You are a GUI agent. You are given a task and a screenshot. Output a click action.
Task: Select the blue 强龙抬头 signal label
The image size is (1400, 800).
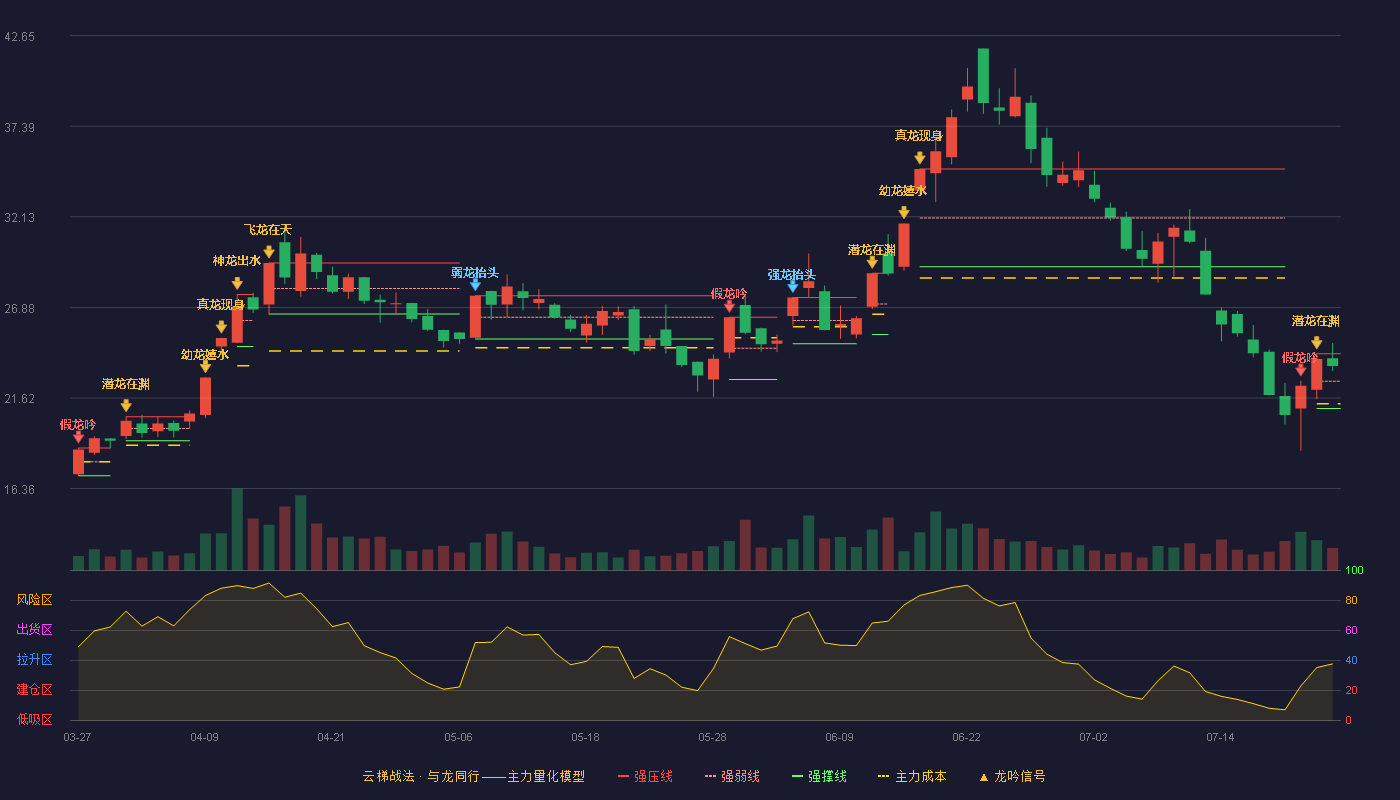pos(792,275)
